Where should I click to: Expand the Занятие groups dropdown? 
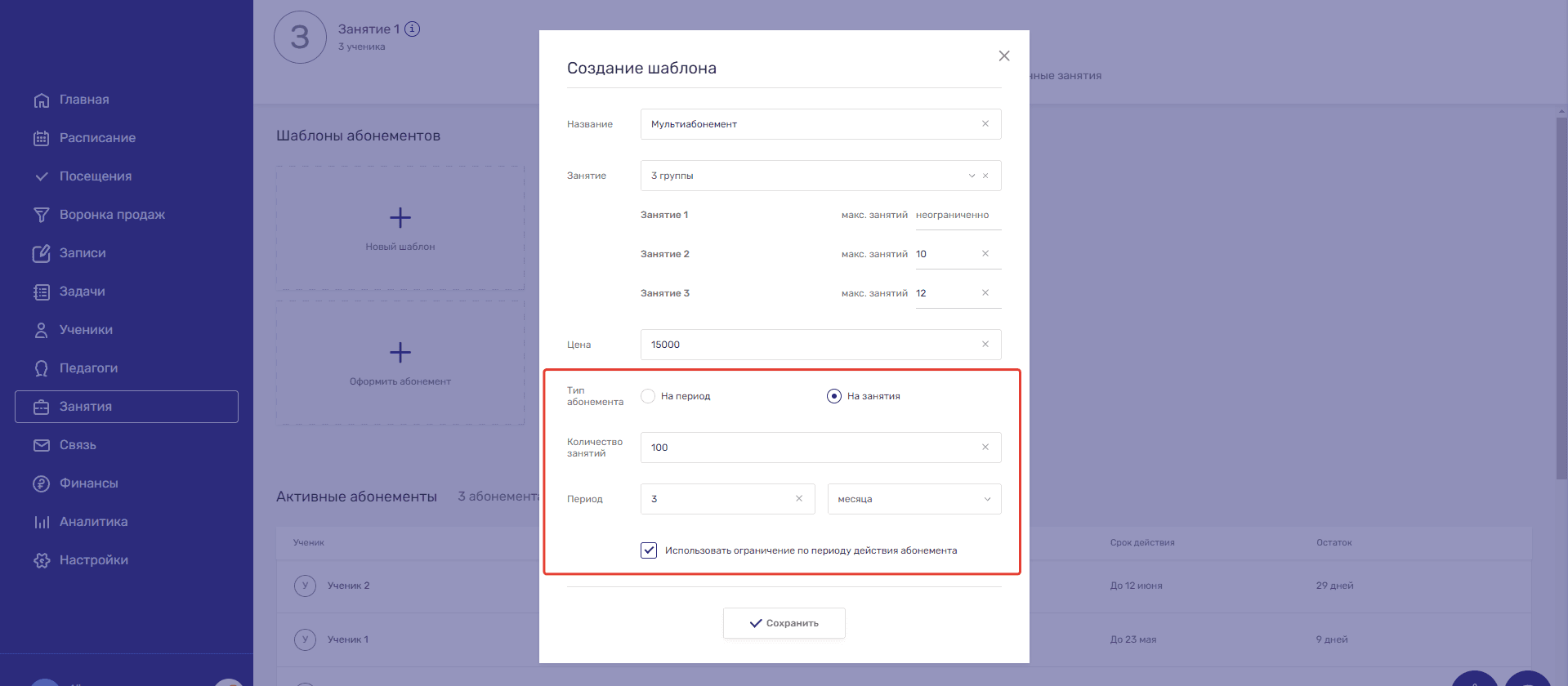click(x=971, y=176)
